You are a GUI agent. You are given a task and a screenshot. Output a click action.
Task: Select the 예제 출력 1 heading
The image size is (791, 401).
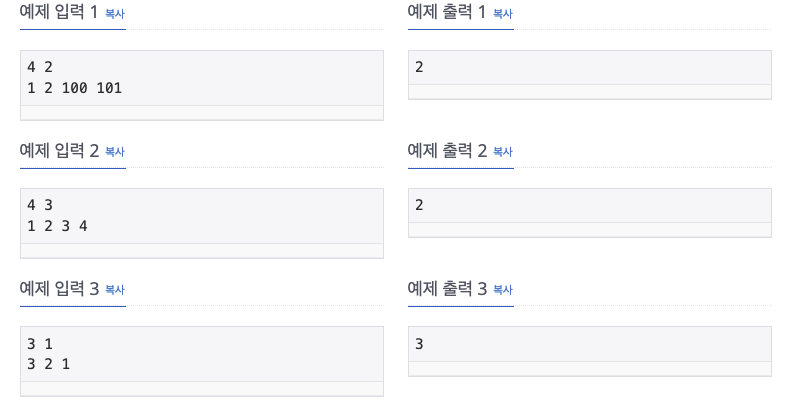(446, 12)
